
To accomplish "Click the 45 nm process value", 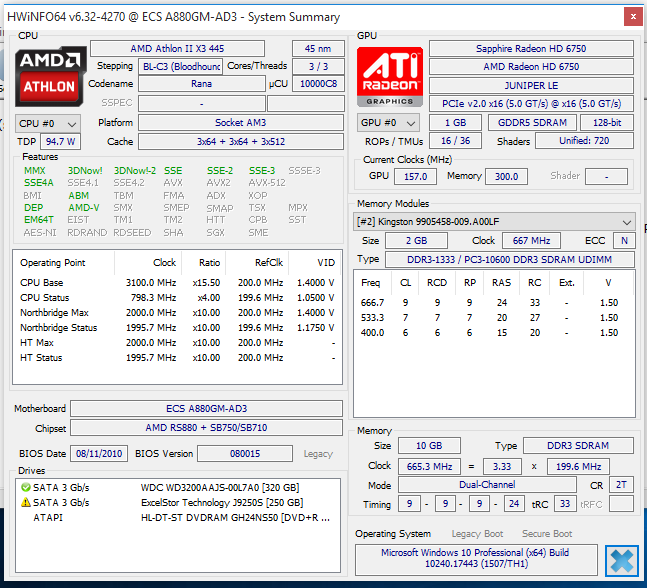I will [318, 49].
